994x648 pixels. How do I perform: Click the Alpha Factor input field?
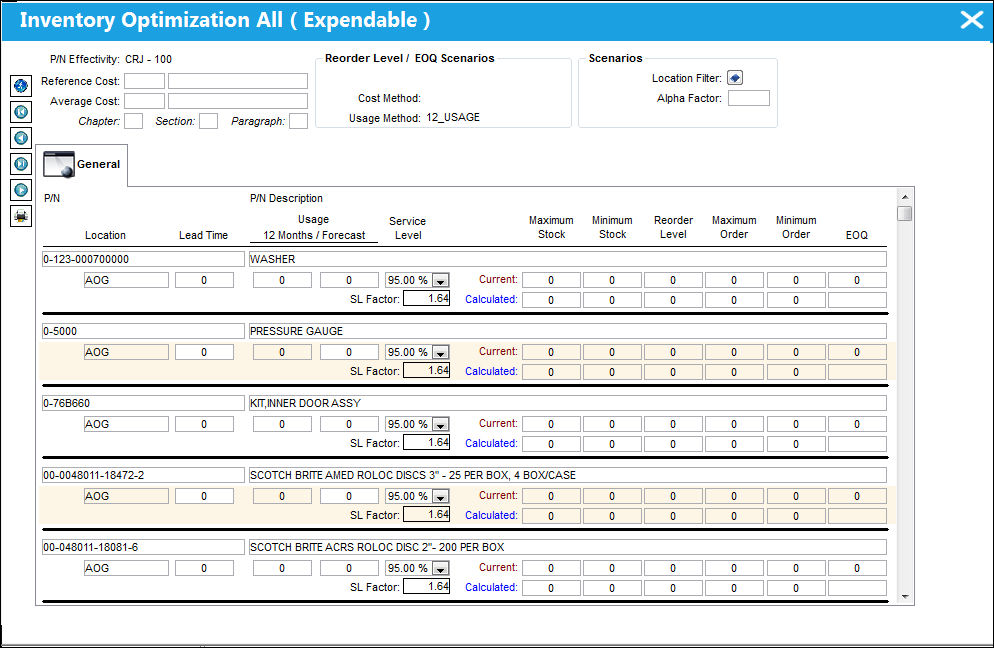tap(749, 98)
